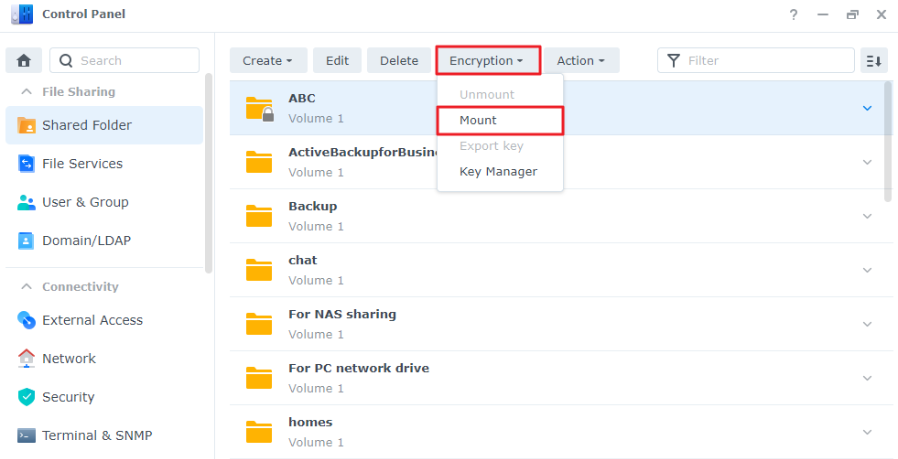
Task: Select the For PC network drive name
Action: pos(359,368)
